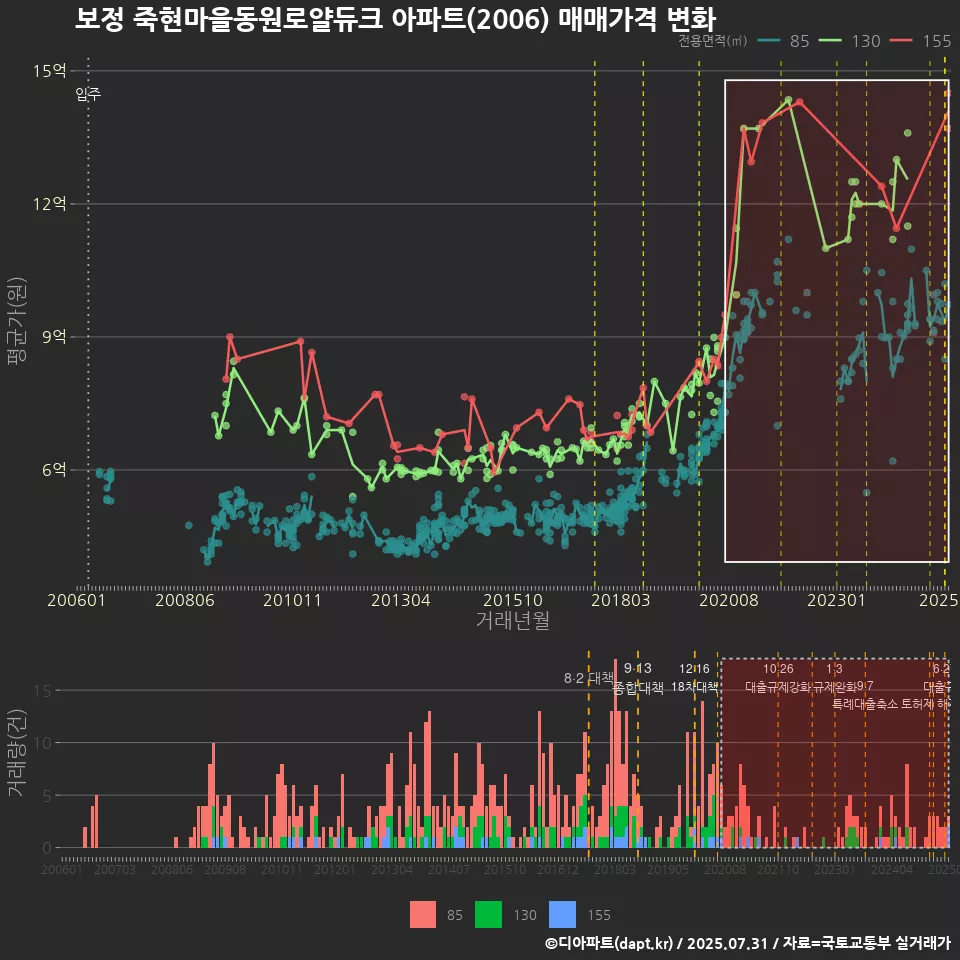Select the red 155 line legend swatch
Screen dimensions: 960x960
(x=901, y=41)
